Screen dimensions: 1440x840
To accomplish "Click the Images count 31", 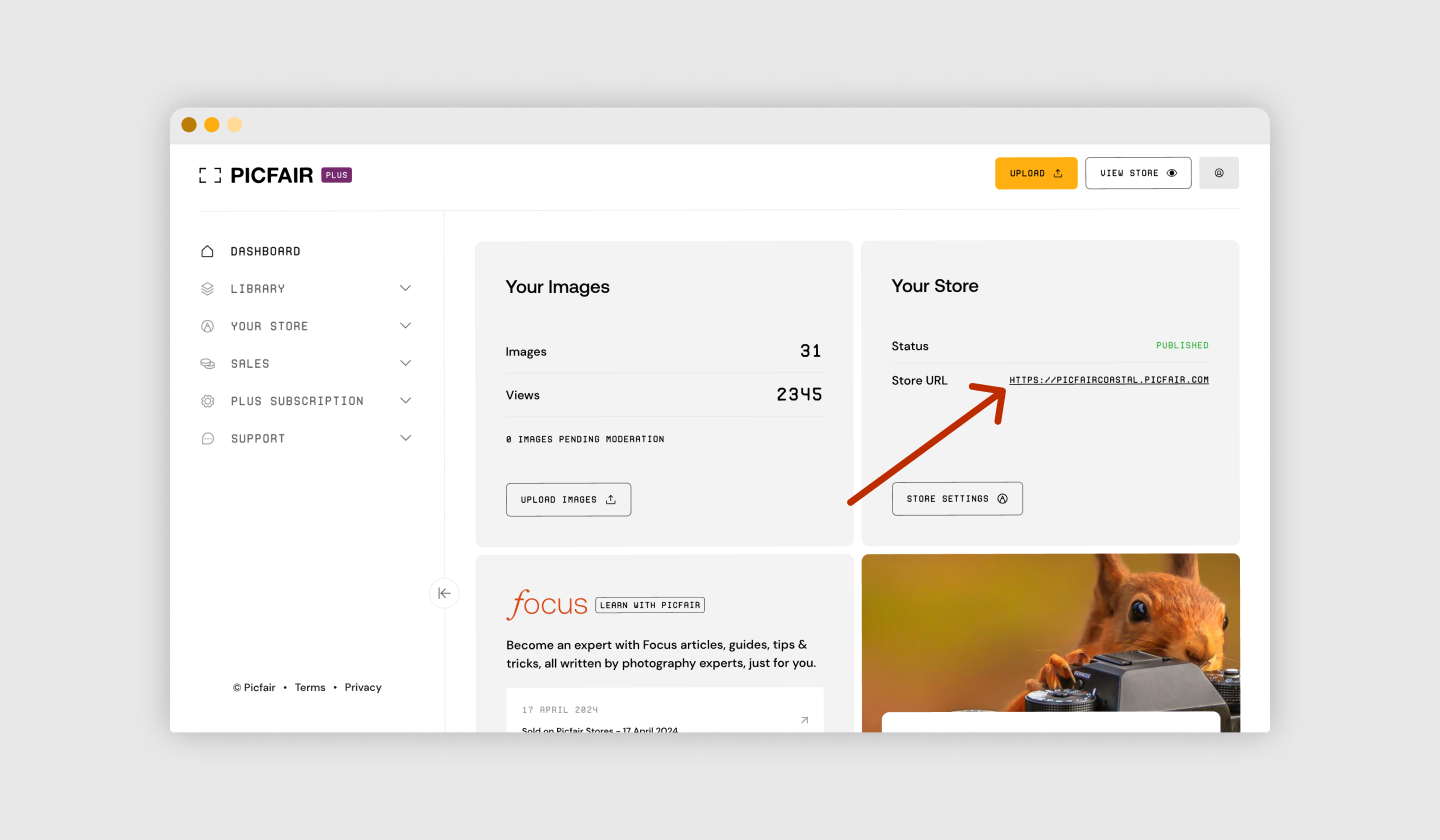I will point(811,351).
